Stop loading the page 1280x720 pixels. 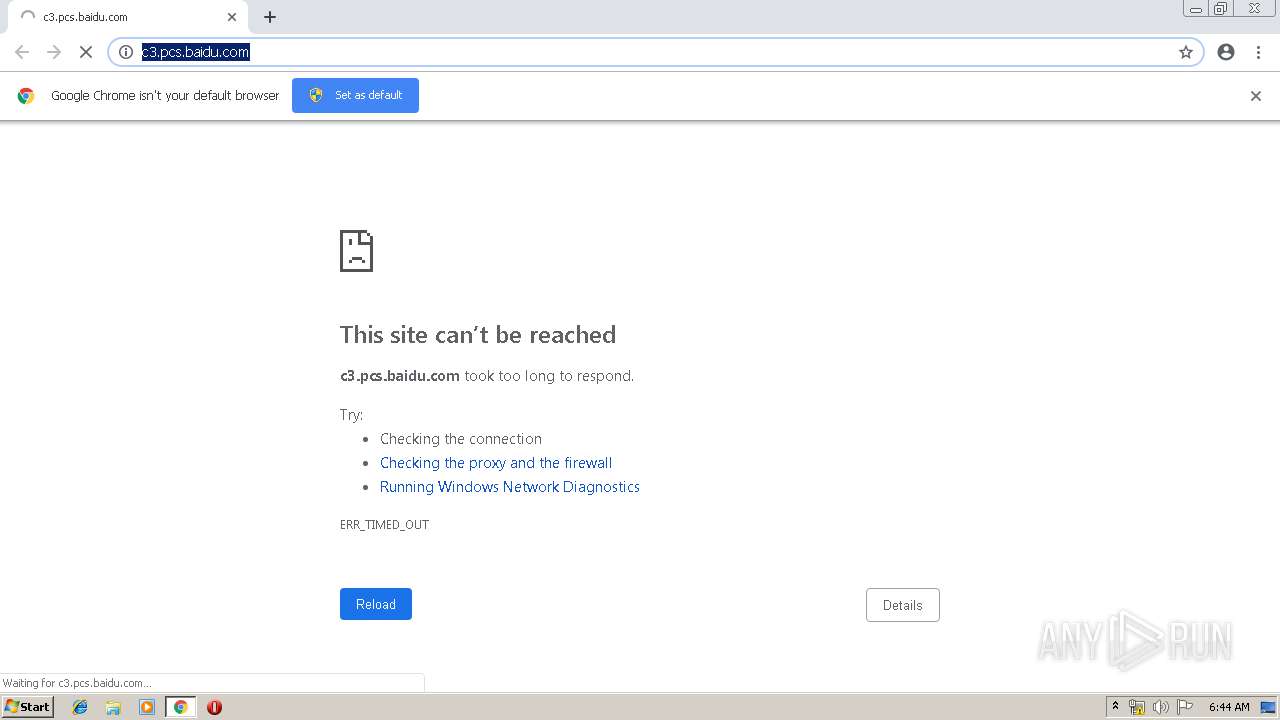coord(86,52)
